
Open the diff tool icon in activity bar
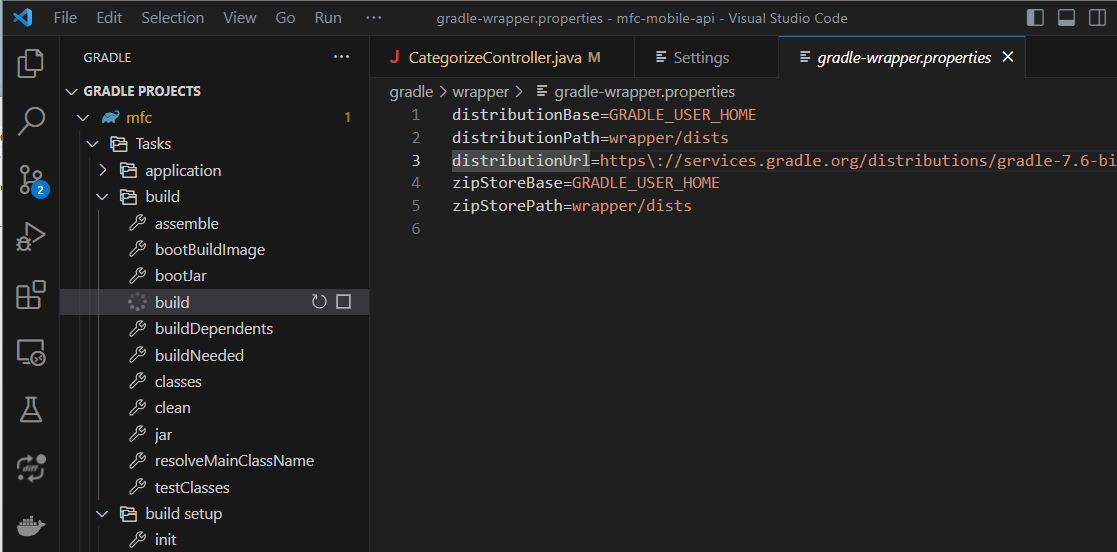[x=30, y=468]
